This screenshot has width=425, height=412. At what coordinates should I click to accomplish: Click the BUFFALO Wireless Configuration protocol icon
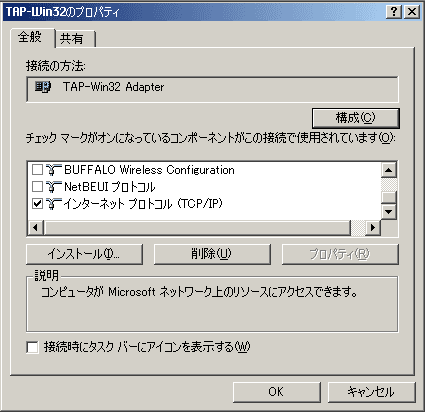(54, 170)
